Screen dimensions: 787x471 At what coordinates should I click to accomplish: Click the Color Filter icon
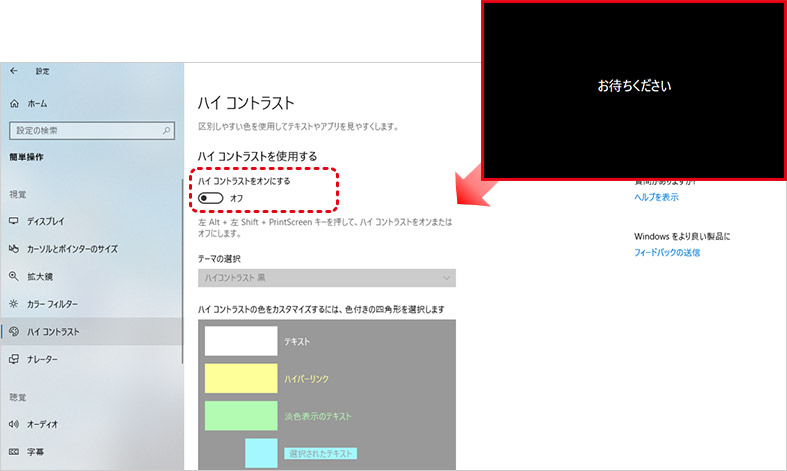tap(14, 303)
